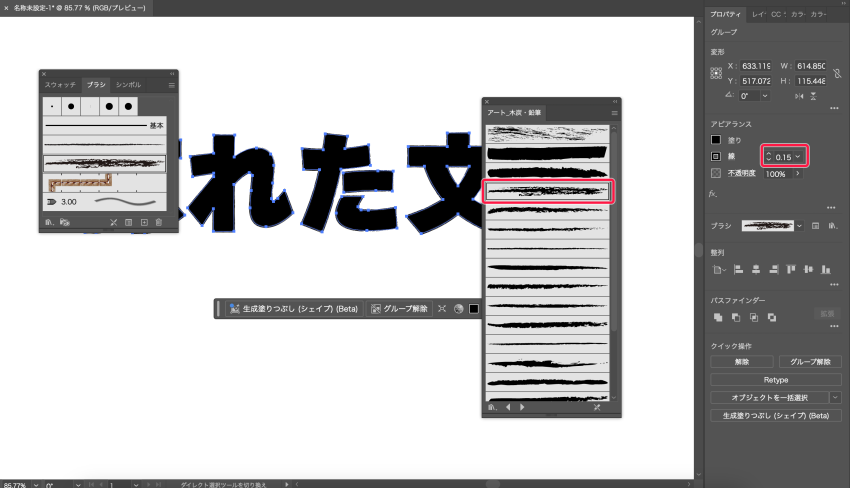Open the CC libraries panel tab
The image size is (850, 488).
[x=778, y=15]
